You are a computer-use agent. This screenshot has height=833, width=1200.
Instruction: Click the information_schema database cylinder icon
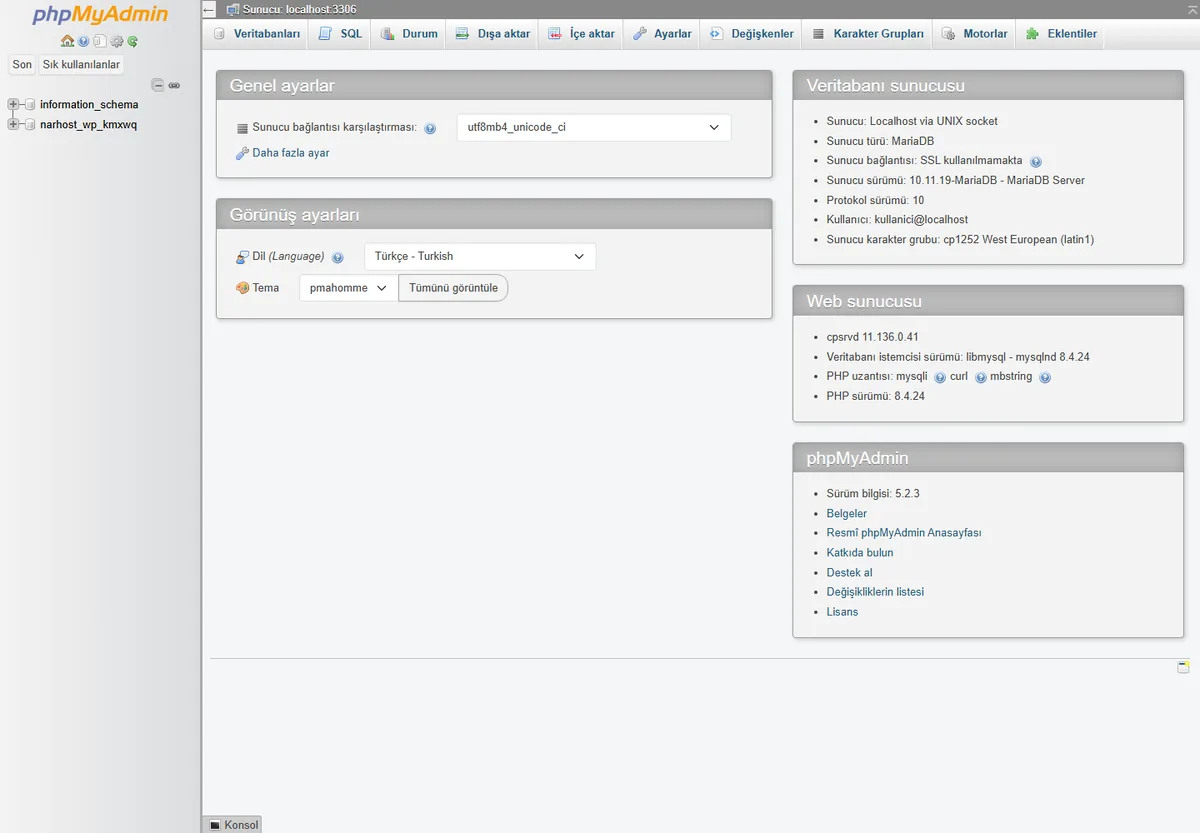tap(30, 105)
